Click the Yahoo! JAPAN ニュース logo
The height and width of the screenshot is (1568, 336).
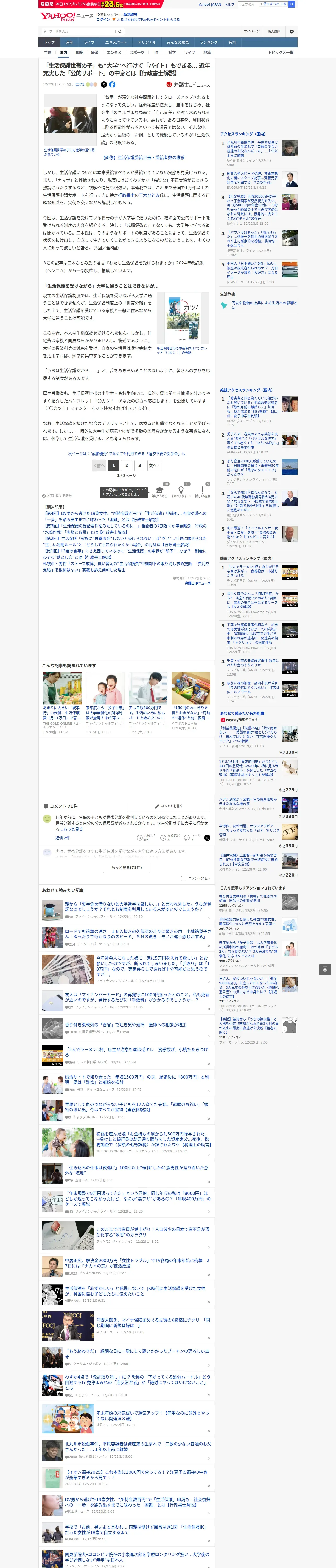(x=66, y=16)
